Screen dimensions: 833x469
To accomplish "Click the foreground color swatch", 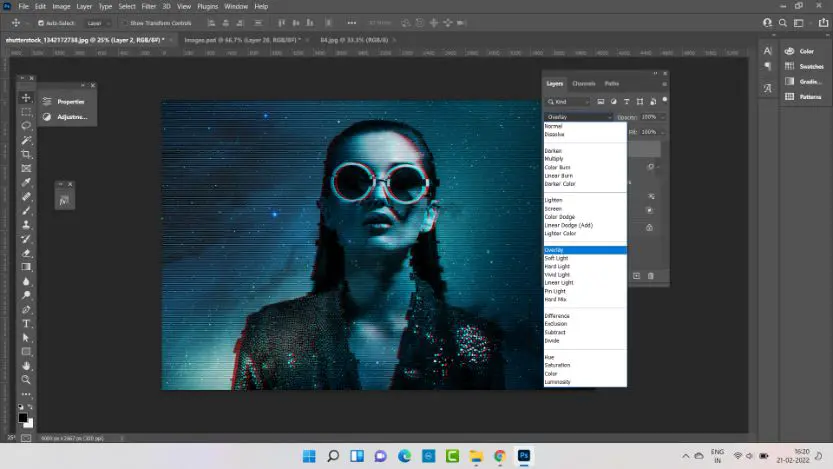I will [23, 418].
